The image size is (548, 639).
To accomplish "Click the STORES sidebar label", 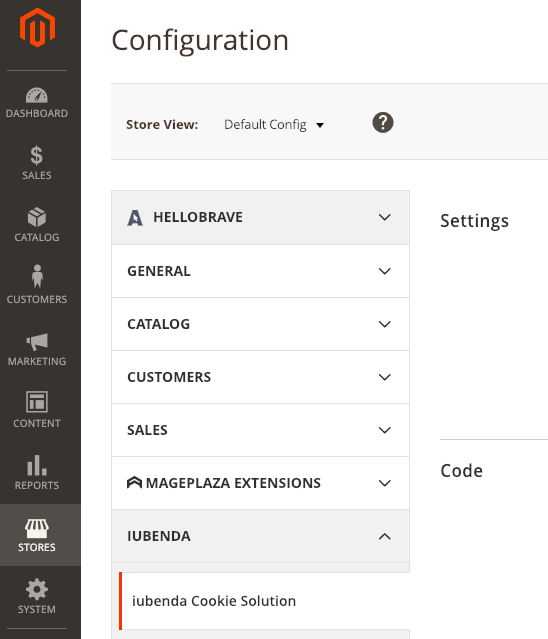I will click(37, 547).
